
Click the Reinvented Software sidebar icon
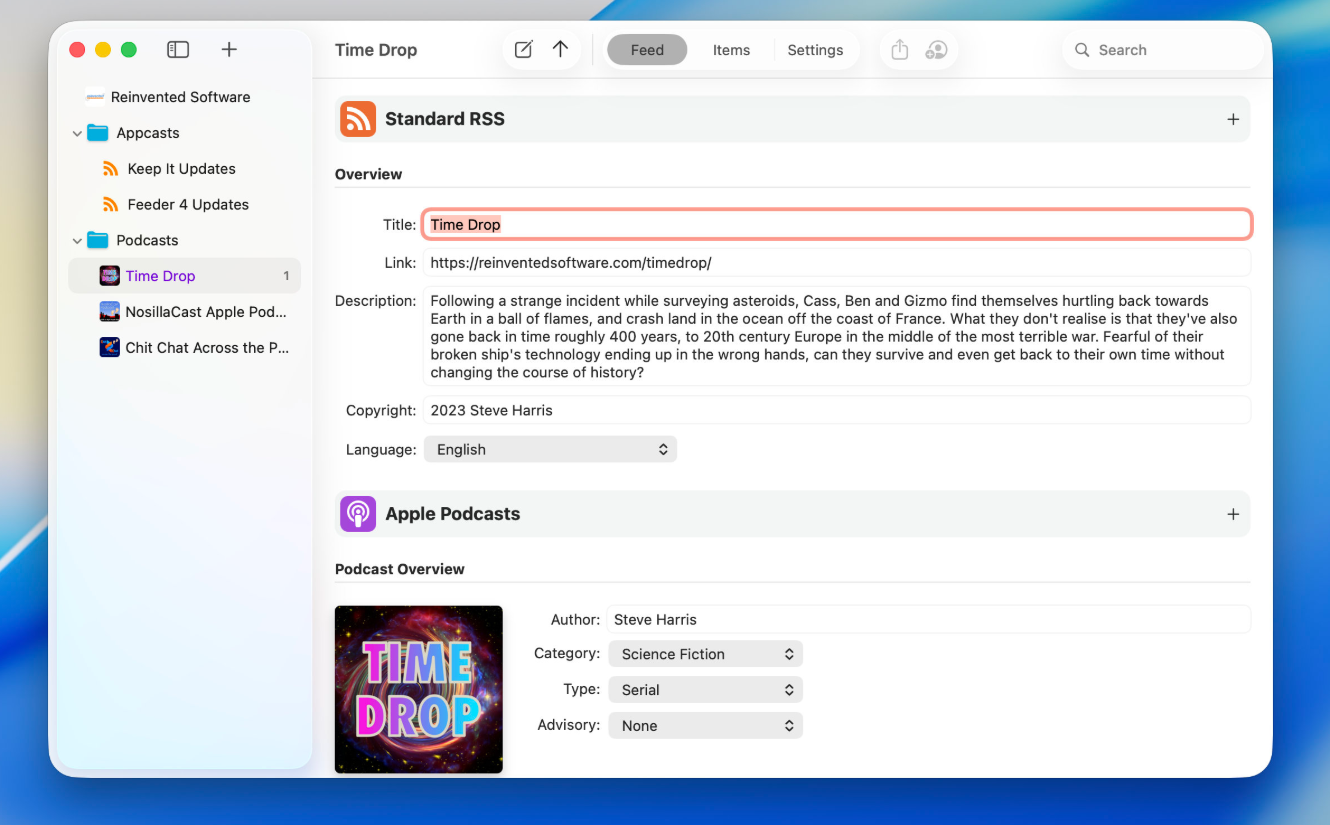(96, 97)
